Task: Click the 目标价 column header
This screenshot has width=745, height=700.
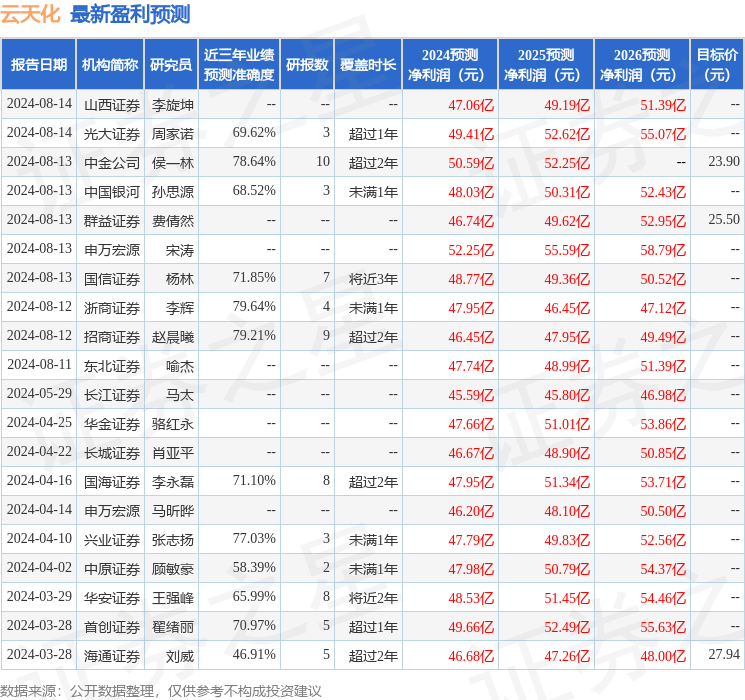Action: 717,65
